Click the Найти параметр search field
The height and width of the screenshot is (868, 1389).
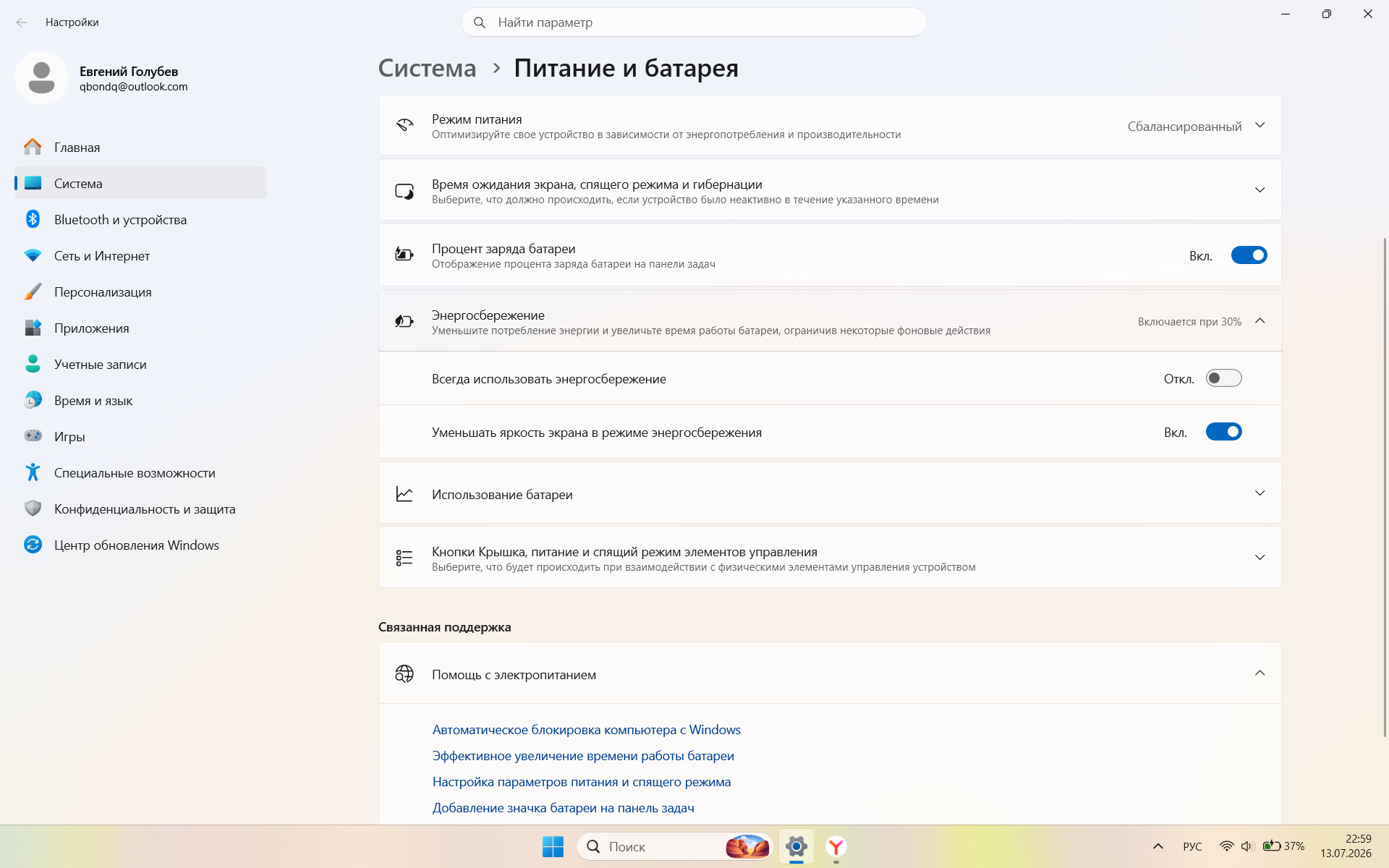694,22
